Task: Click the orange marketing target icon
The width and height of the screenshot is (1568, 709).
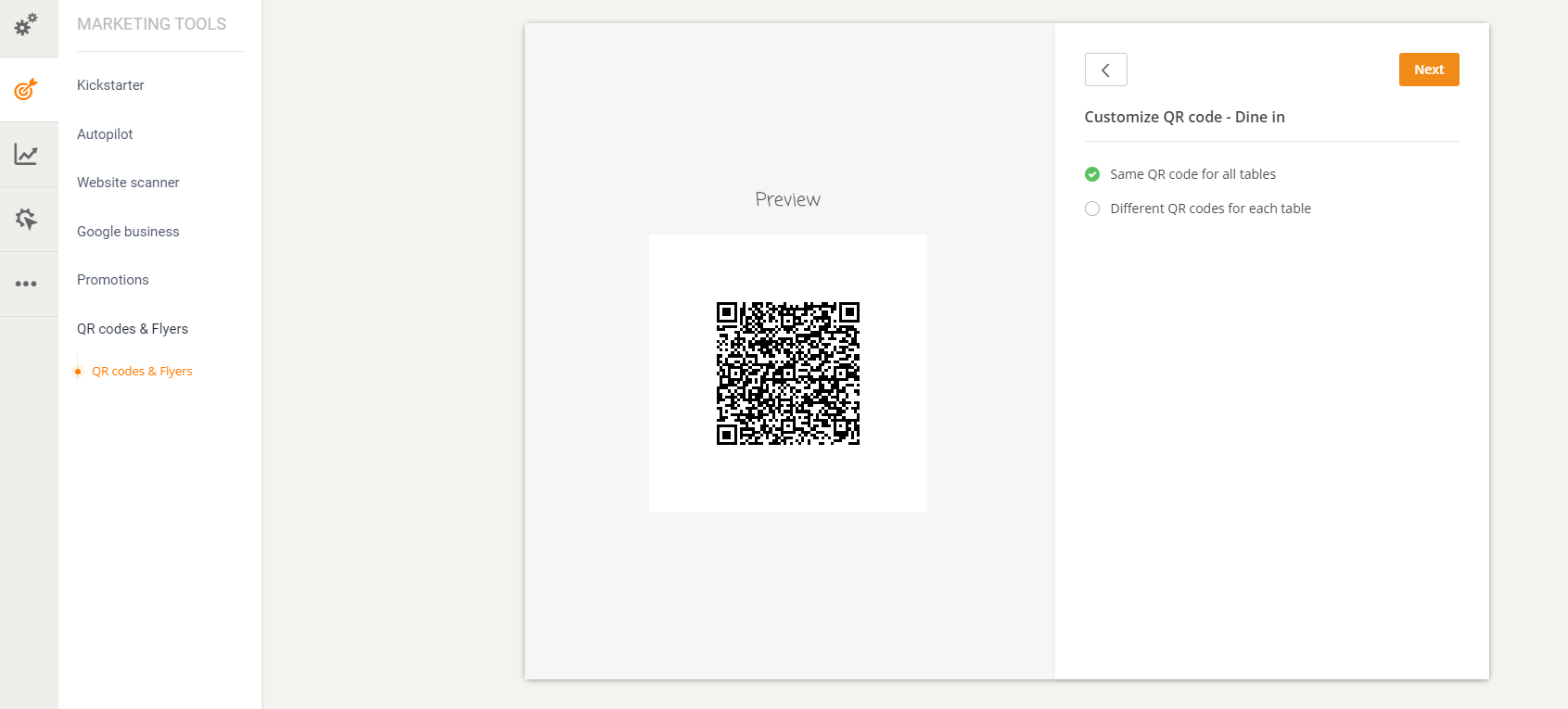Action: [26, 89]
